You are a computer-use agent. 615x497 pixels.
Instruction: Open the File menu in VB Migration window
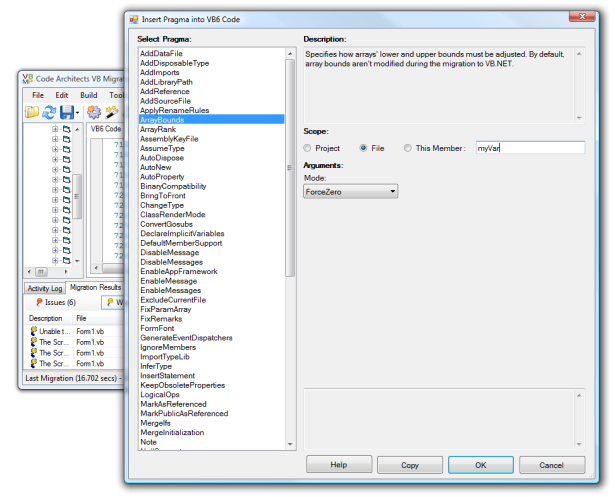[38, 95]
